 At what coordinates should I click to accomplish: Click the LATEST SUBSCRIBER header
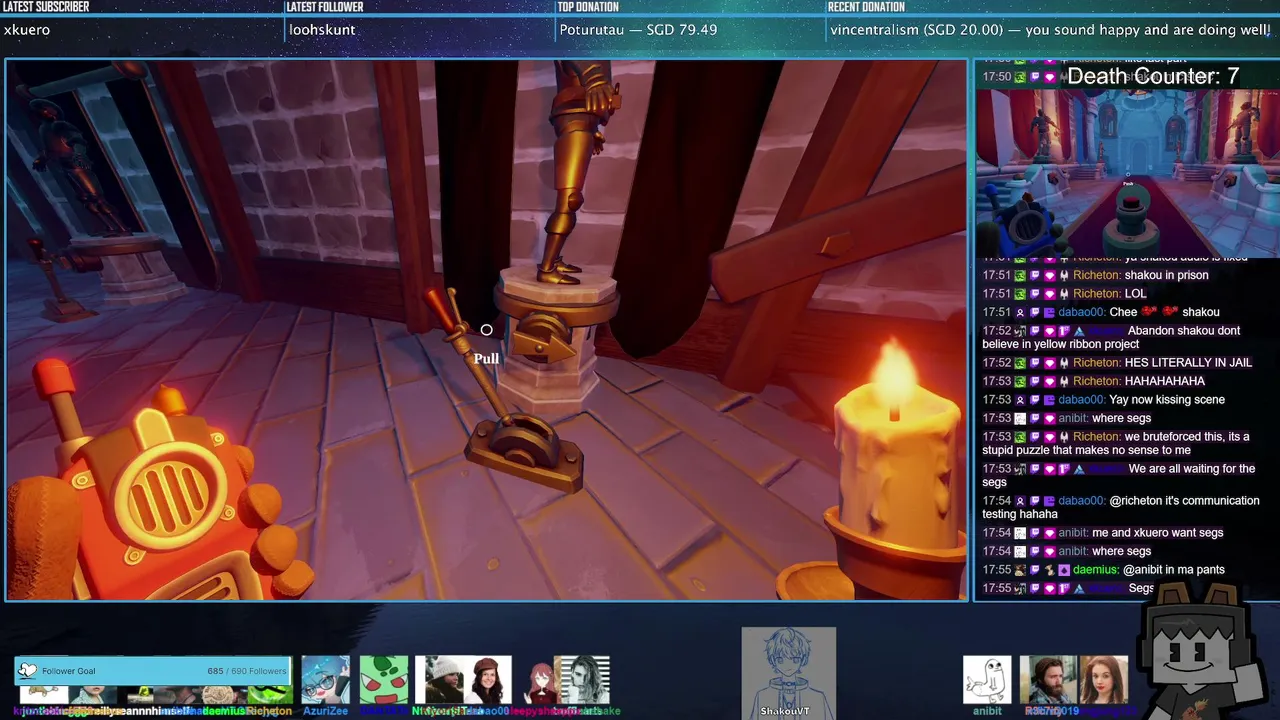(46, 7)
